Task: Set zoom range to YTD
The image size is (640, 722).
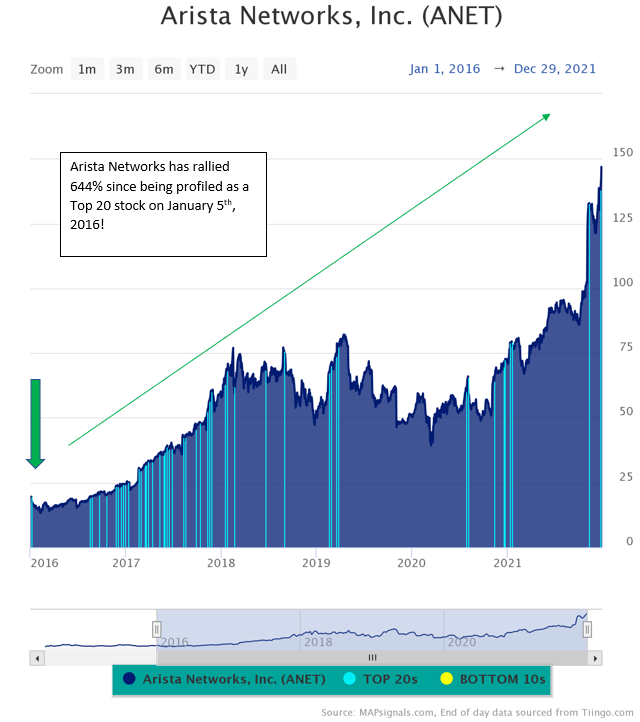Action: [203, 69]
